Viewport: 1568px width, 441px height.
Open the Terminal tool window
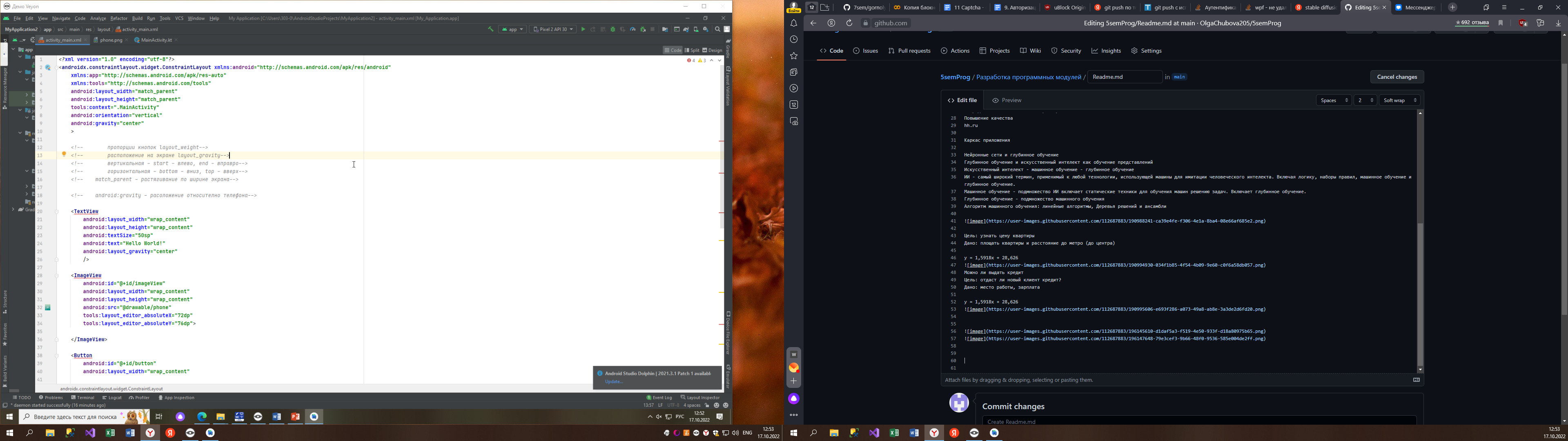[83, 398]
